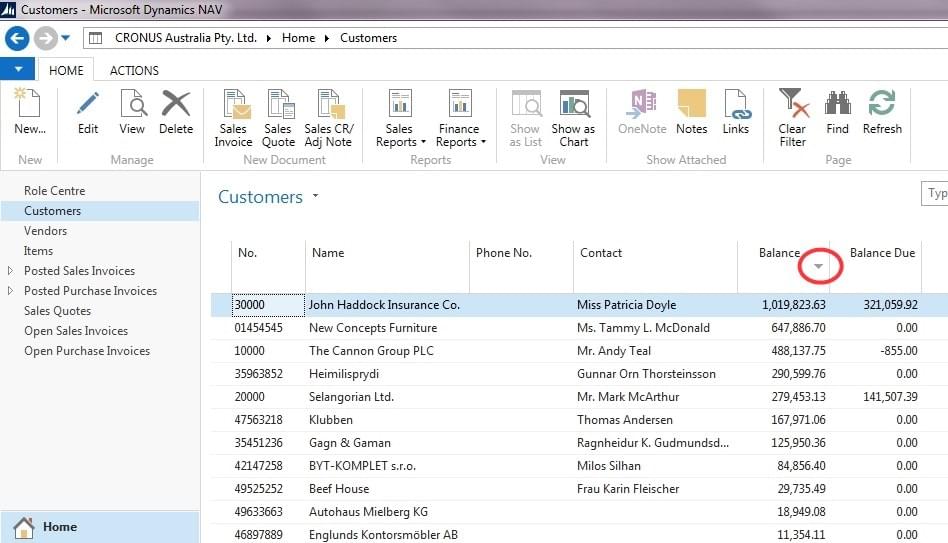Click the Dynamics NAV title bar logo
The height and width of the screenshot is (543, 948).
tap(8, 10)
